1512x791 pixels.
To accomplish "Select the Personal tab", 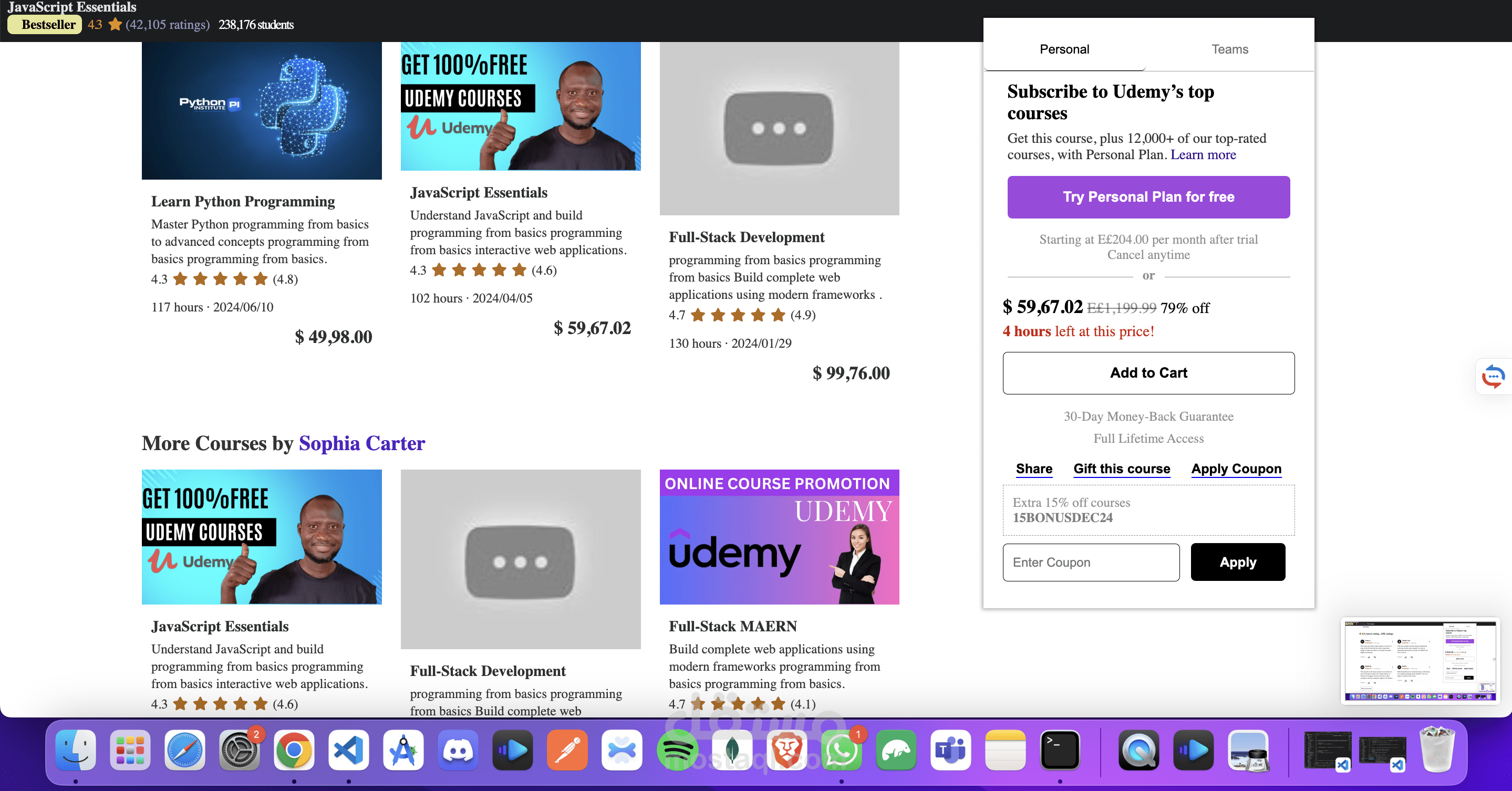I will tap(1063, 49).
